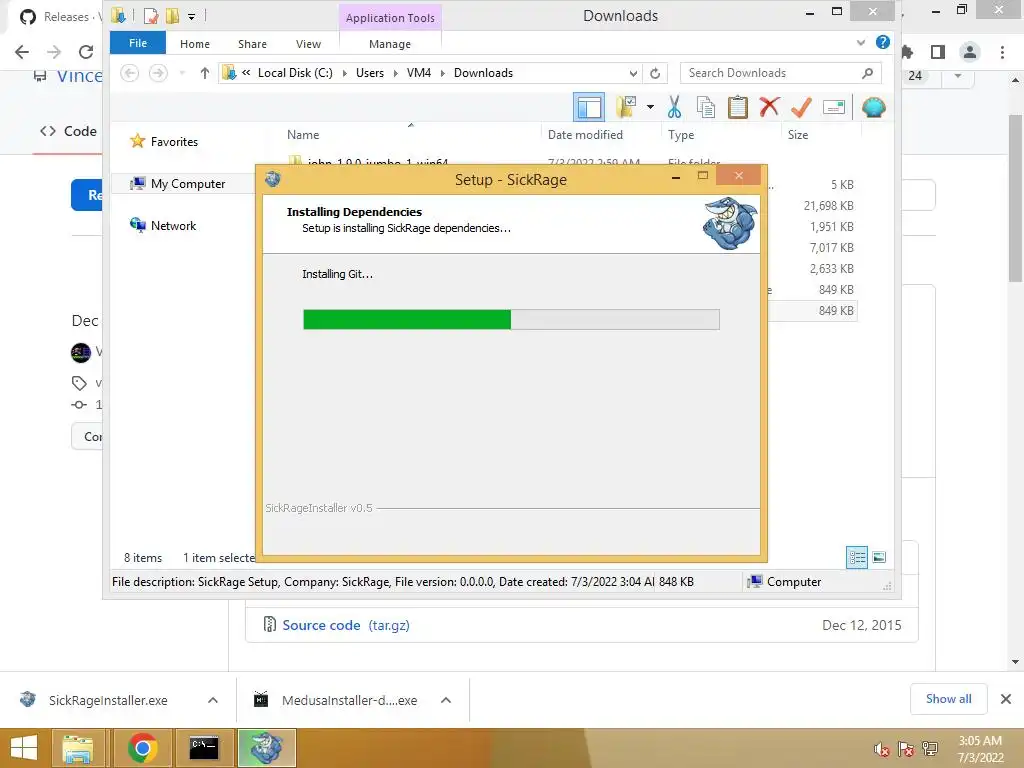Open the Chrome profile avatar icon
The width and height of the screenshot is (1024, 768).
point(970,52)
